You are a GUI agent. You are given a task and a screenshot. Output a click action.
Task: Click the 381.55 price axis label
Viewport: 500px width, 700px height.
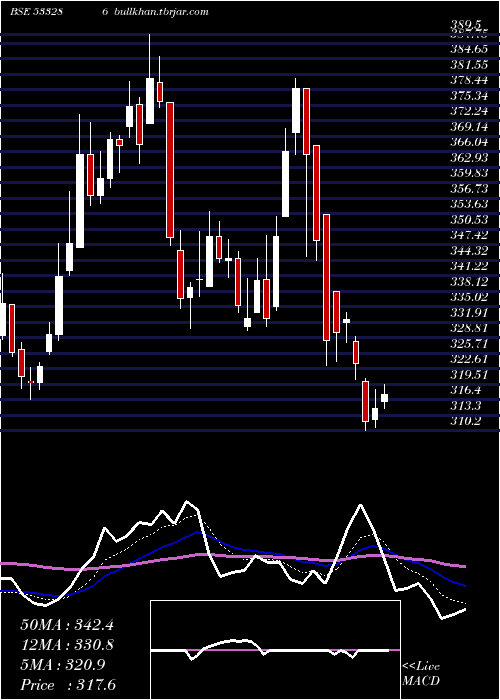(x=469, y=65)
